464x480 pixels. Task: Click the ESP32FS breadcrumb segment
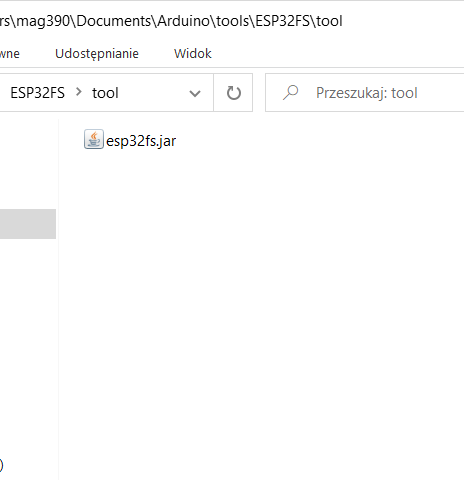pos(37,93)
